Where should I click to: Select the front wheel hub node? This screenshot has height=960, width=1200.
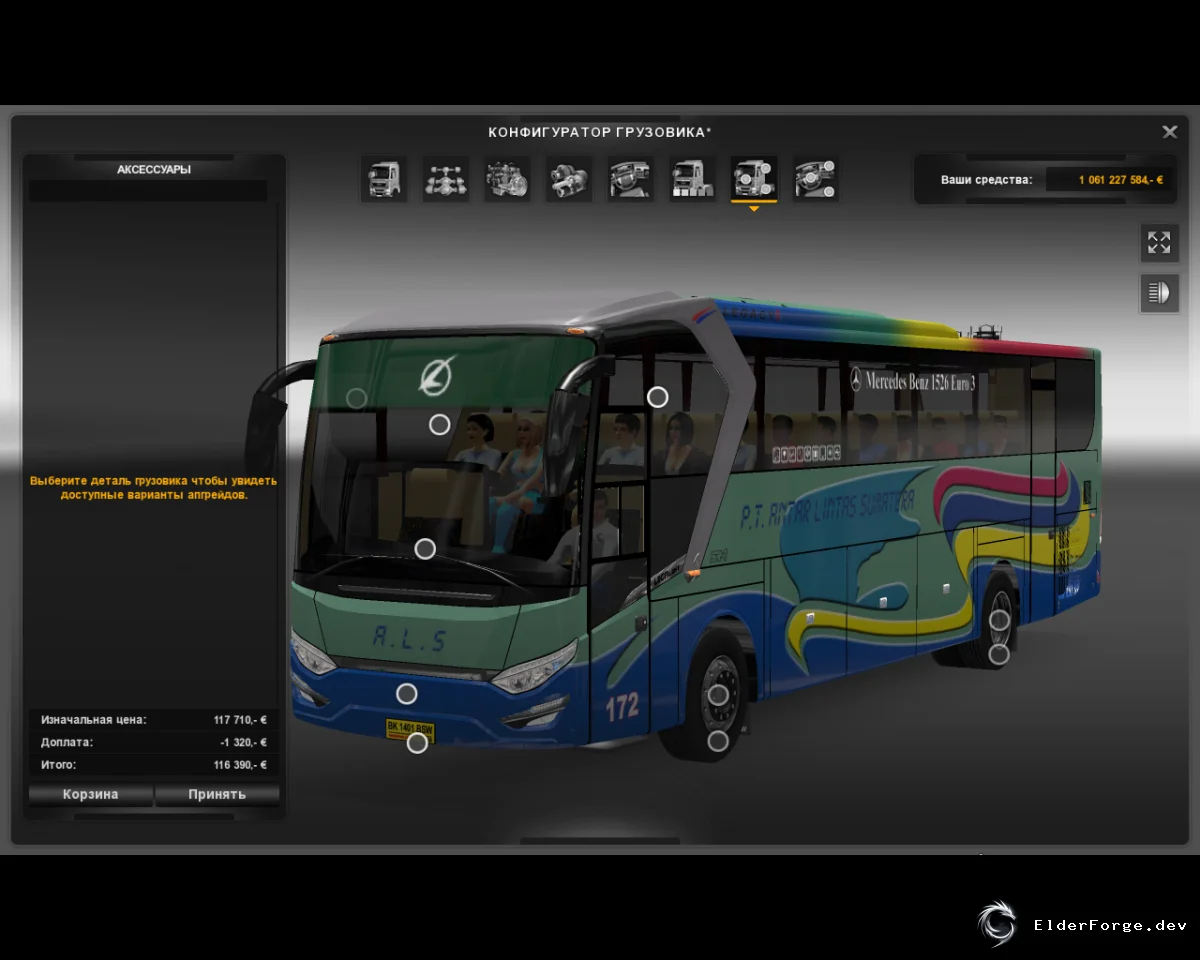718,695
